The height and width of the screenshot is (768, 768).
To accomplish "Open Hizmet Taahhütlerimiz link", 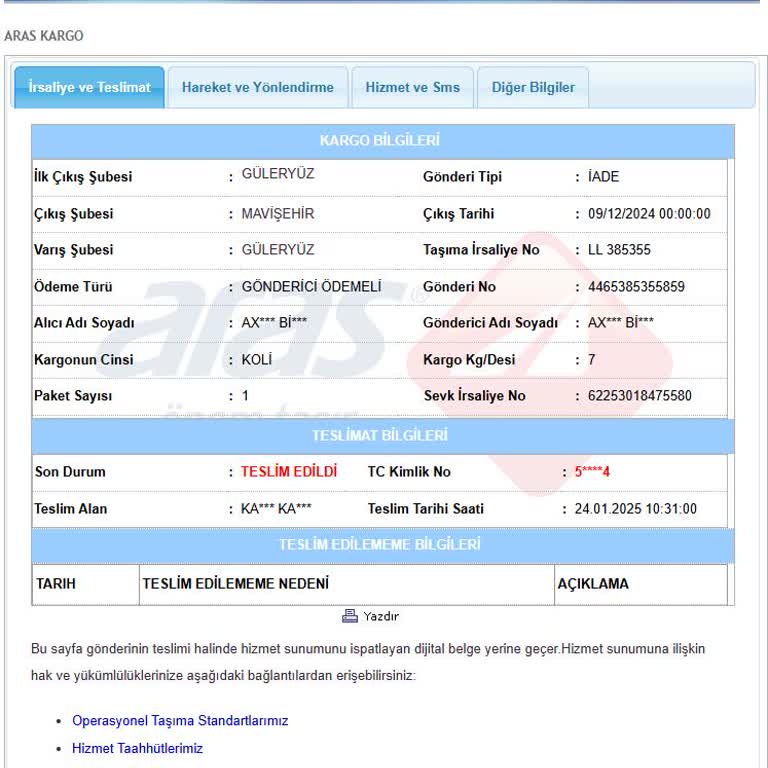I will 137,748.
